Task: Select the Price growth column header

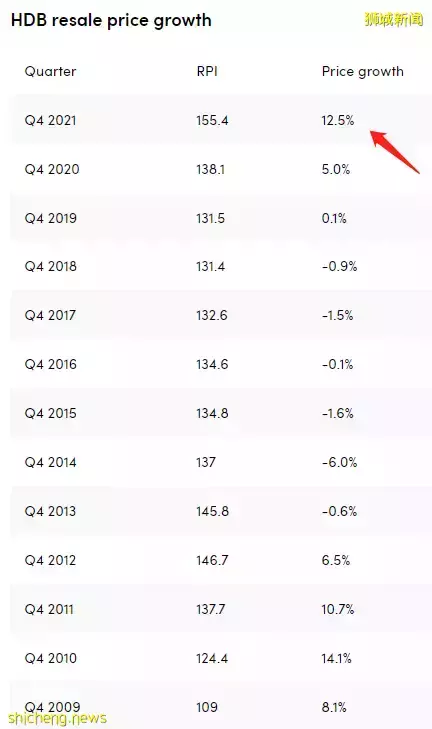Action: pos(363,72)
